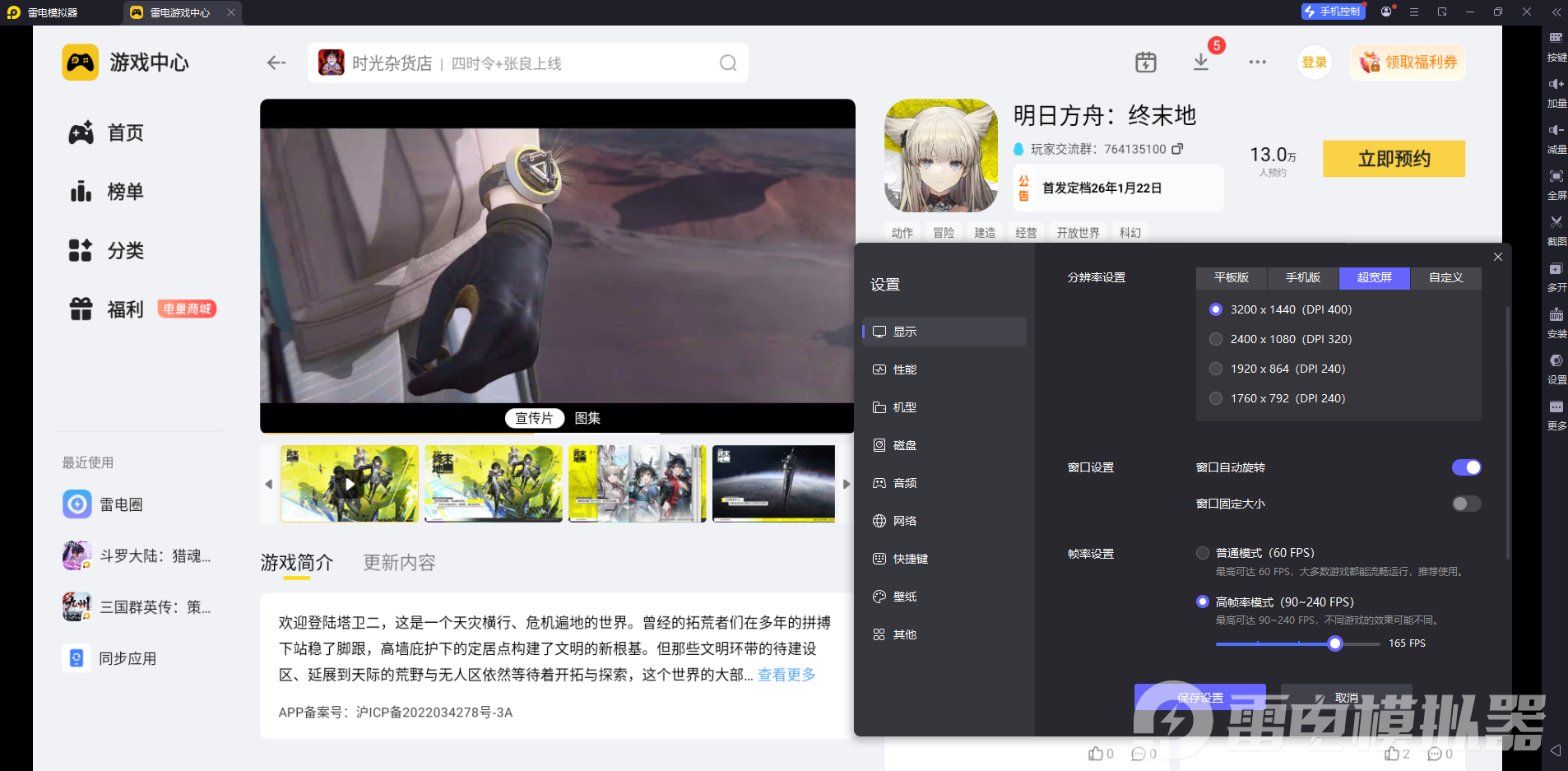Click the user account icon in title bar
The image size is (1568, 771).
click(1387, 12)
